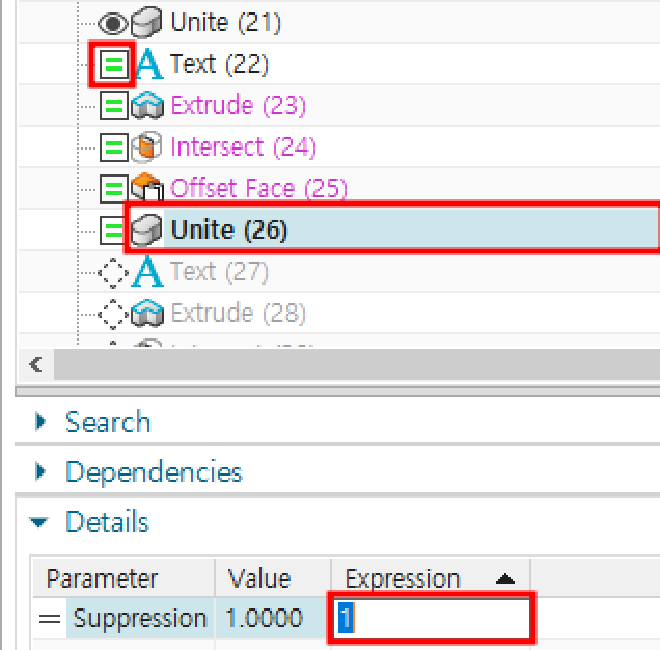
Task: Click the Text (27) letter A icon
Action: [147, 272]
